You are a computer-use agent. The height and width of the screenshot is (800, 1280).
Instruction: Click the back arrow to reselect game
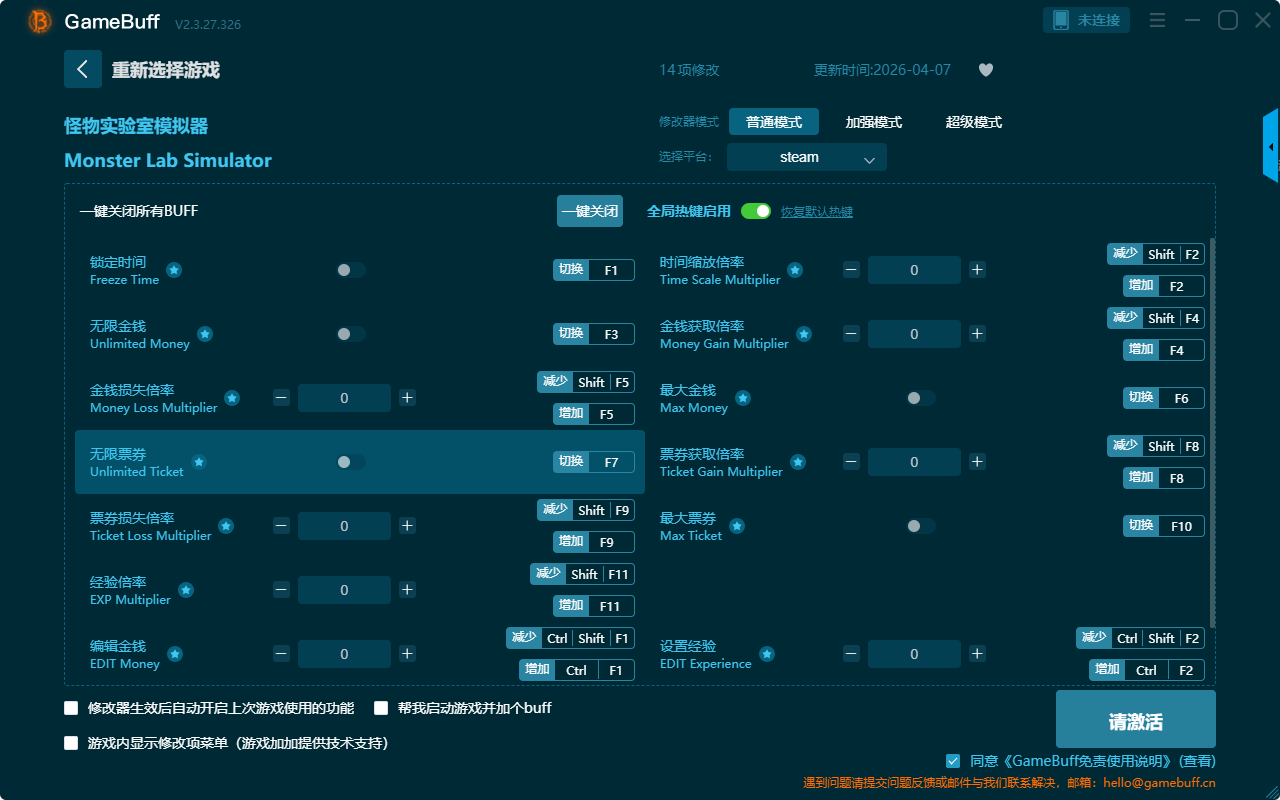click(x=83, y=69)
